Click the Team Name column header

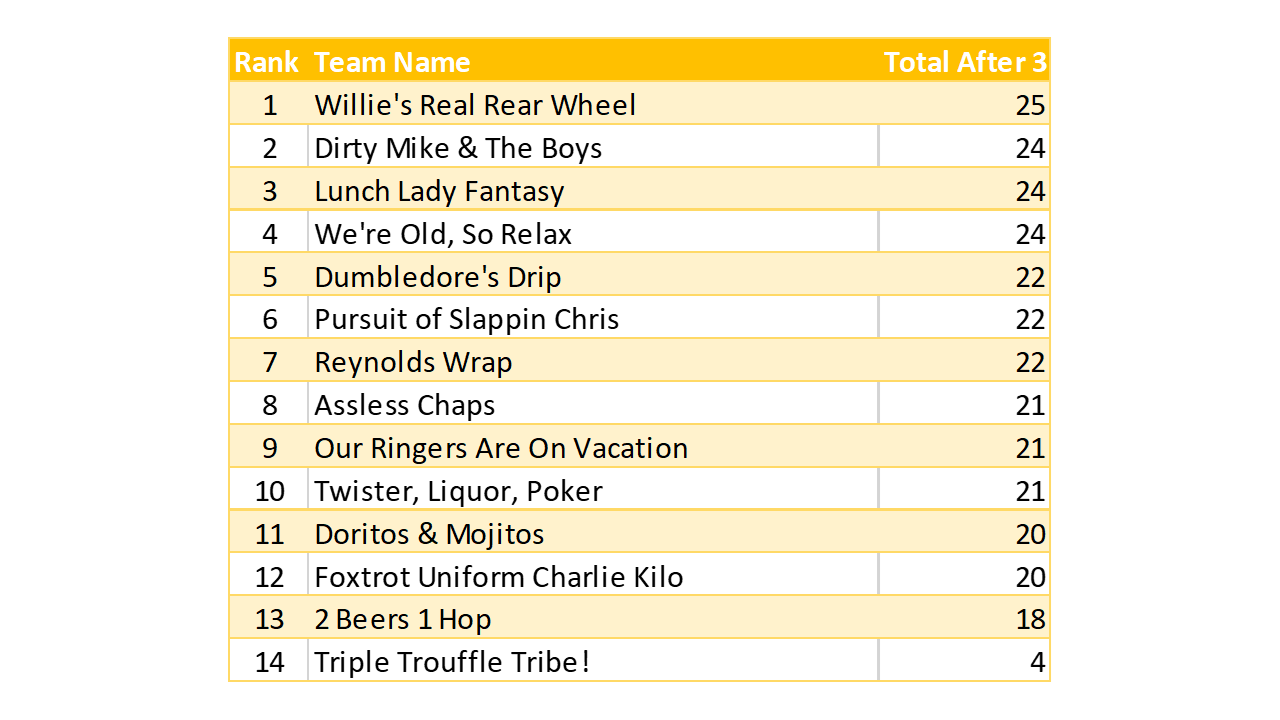point(392,62)
